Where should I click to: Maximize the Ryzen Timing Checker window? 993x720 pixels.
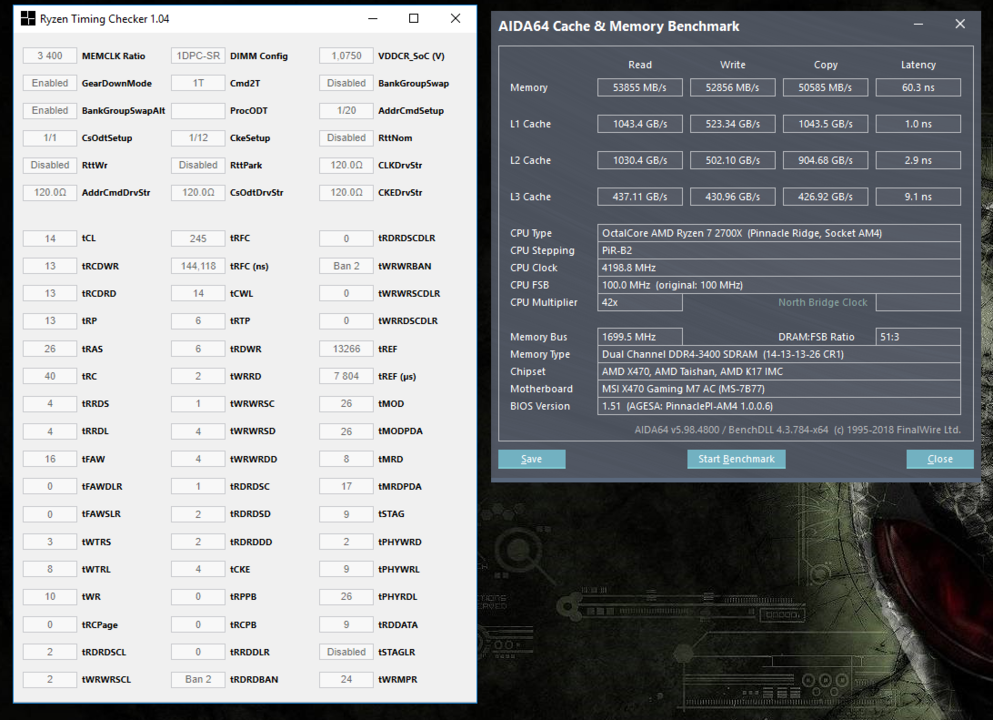414,18
